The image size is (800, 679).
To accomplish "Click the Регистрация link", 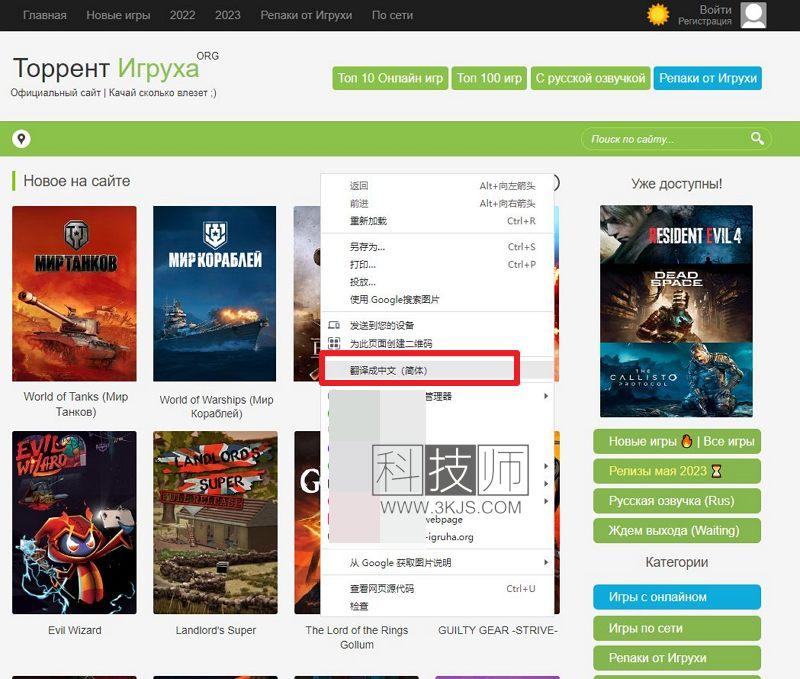I will 705,21.
